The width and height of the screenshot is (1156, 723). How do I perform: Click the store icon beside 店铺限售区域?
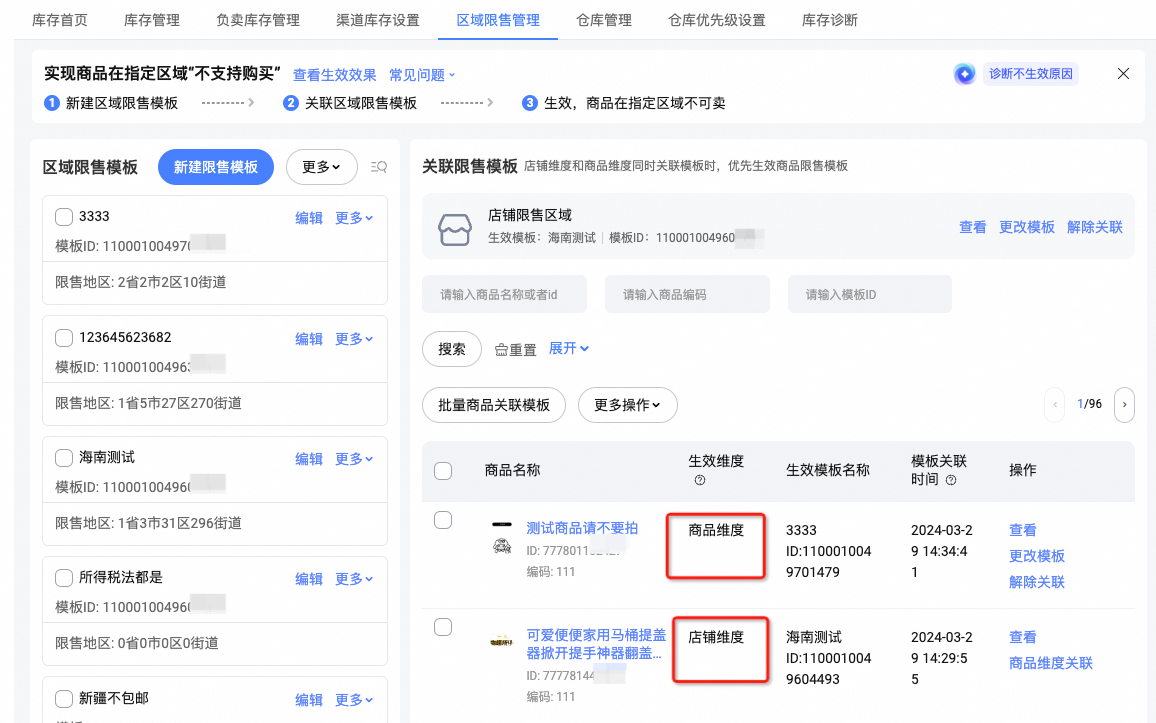tap(455, 229)
